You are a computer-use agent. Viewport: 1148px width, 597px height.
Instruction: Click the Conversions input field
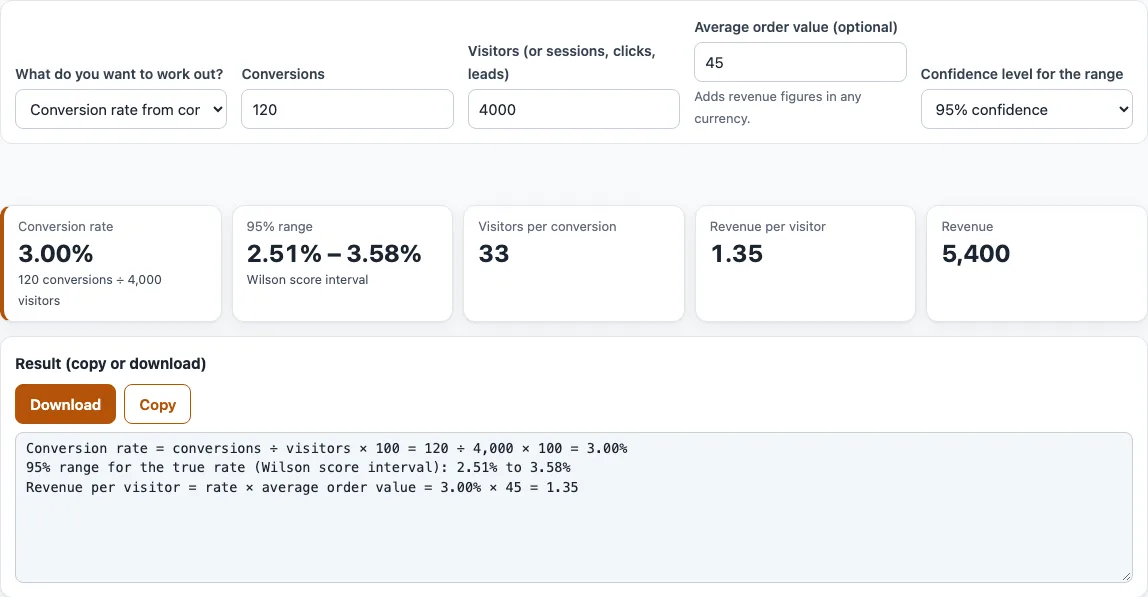pyautogui.click(x=347, y=109)
